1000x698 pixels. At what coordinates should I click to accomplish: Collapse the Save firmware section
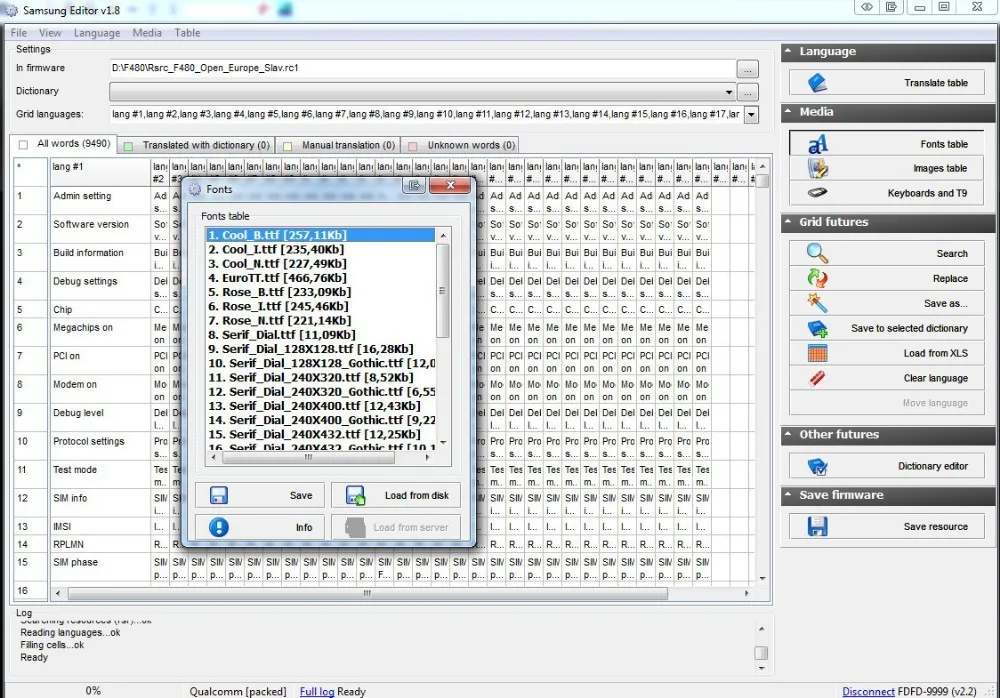(x=789, y=494)
